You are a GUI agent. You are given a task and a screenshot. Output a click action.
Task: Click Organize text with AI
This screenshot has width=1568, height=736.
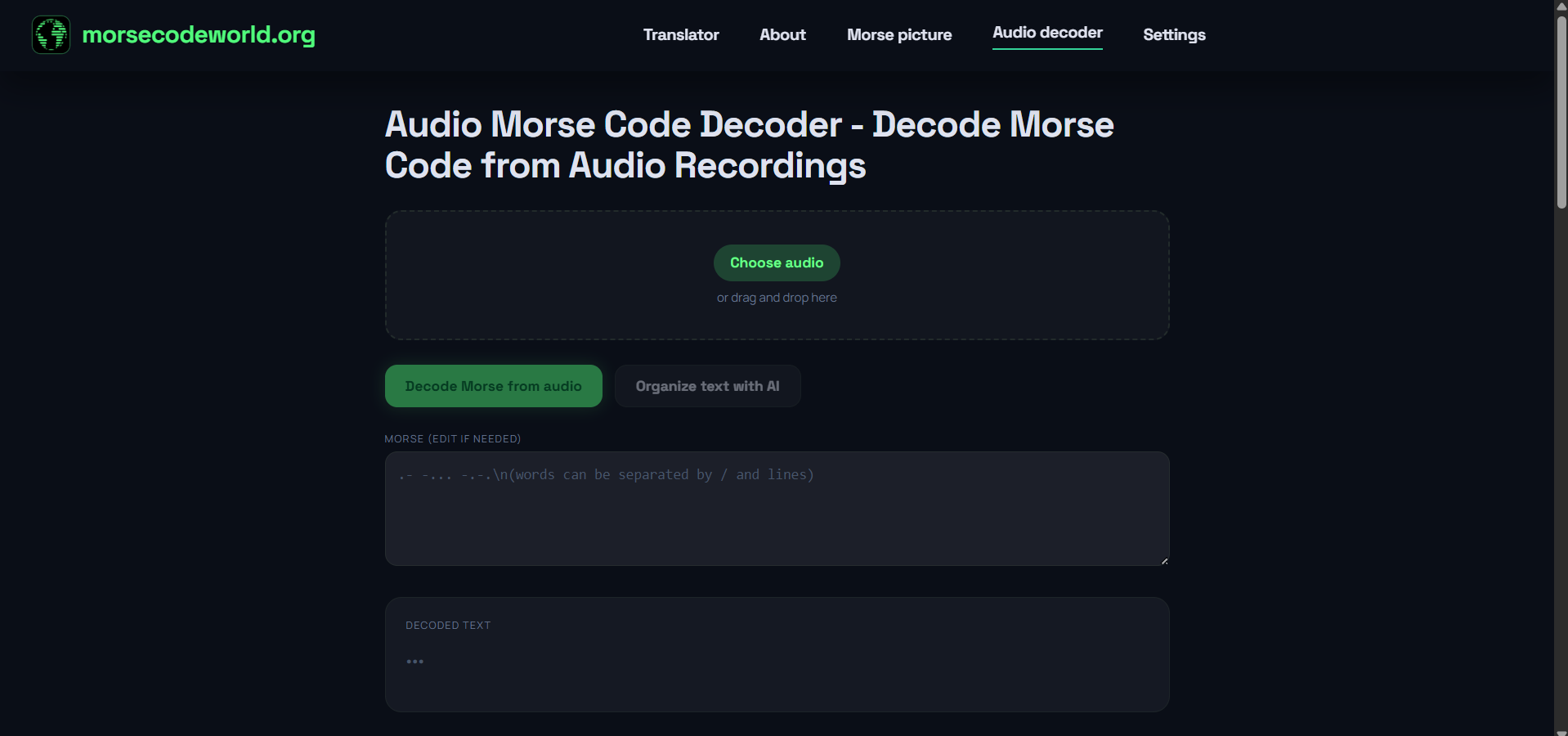[707, 386]
